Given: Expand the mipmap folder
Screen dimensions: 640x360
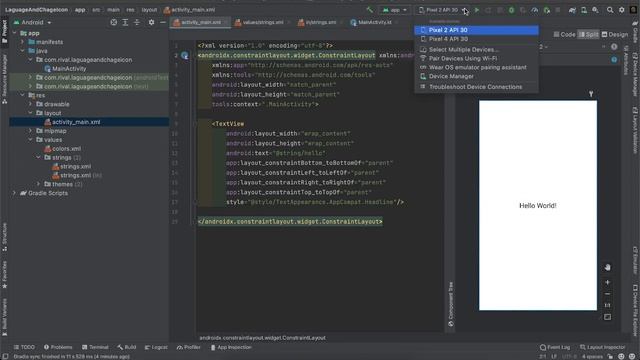Looking at the screenshot, I should coord(30,131).
